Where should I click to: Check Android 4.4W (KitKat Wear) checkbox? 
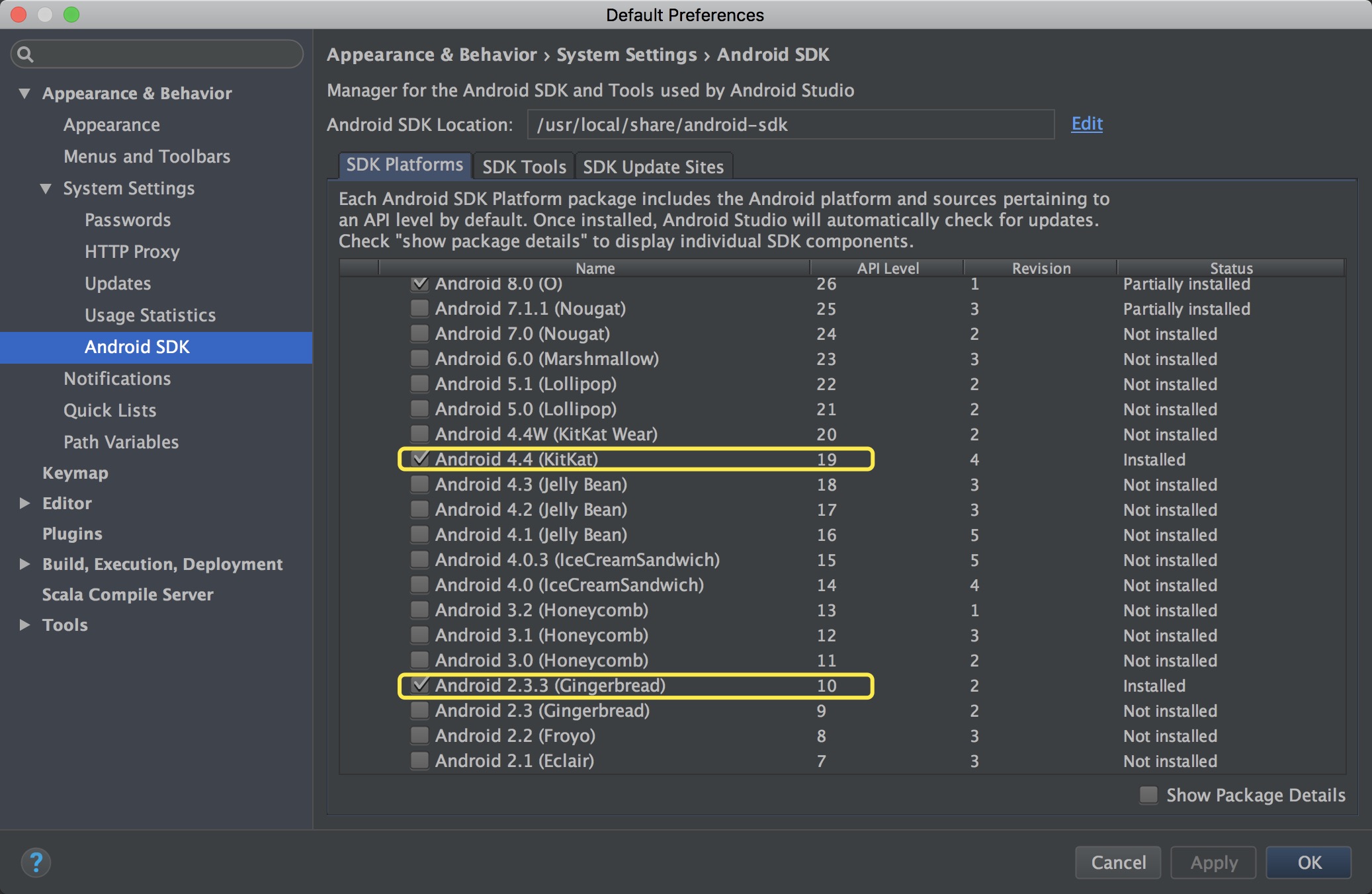click(419, 434)
